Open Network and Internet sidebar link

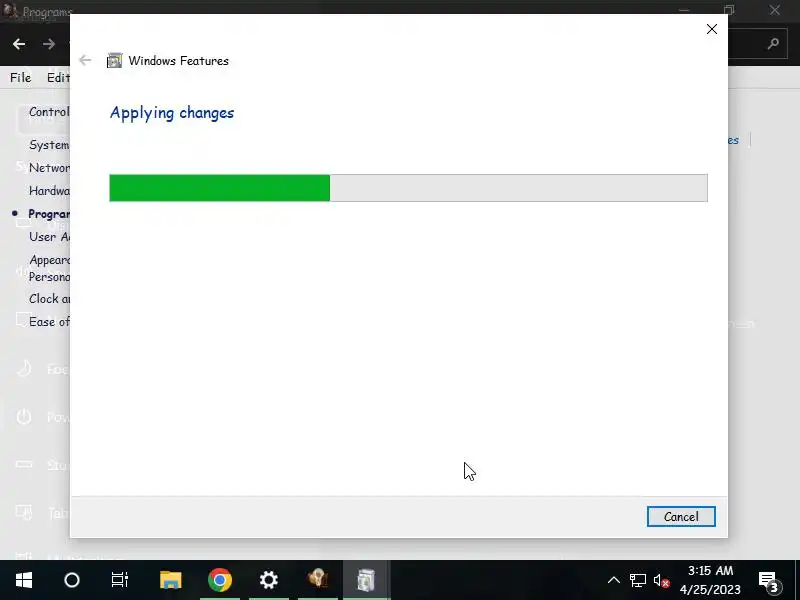49,168
